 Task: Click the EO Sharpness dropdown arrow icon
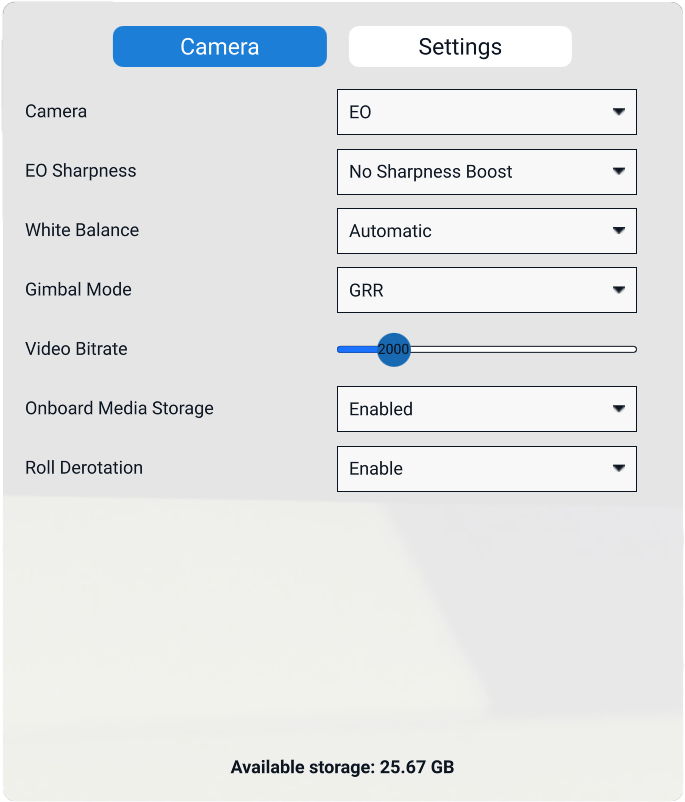[x=619, y=171]
